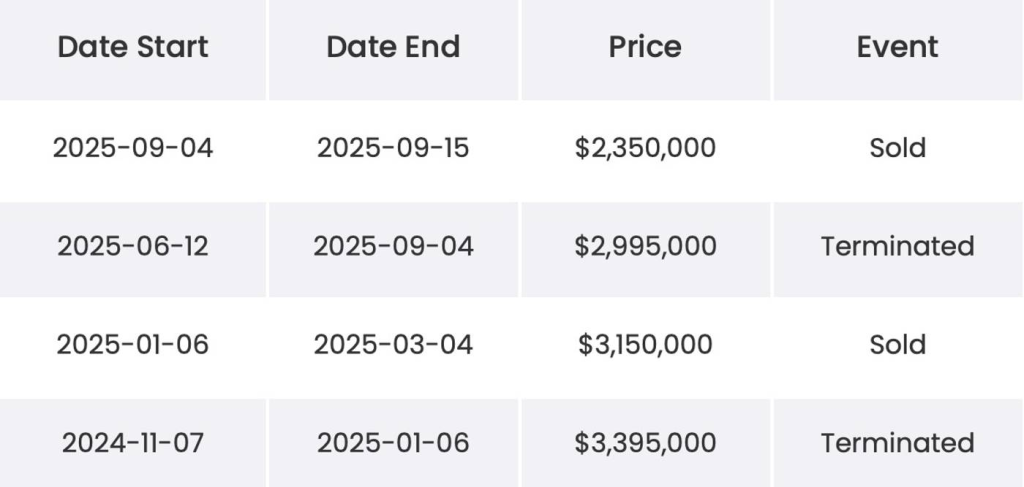Select the 2025-01-06 start date cell
Screen dimensions: 1024x487
[x=133, y=345]
